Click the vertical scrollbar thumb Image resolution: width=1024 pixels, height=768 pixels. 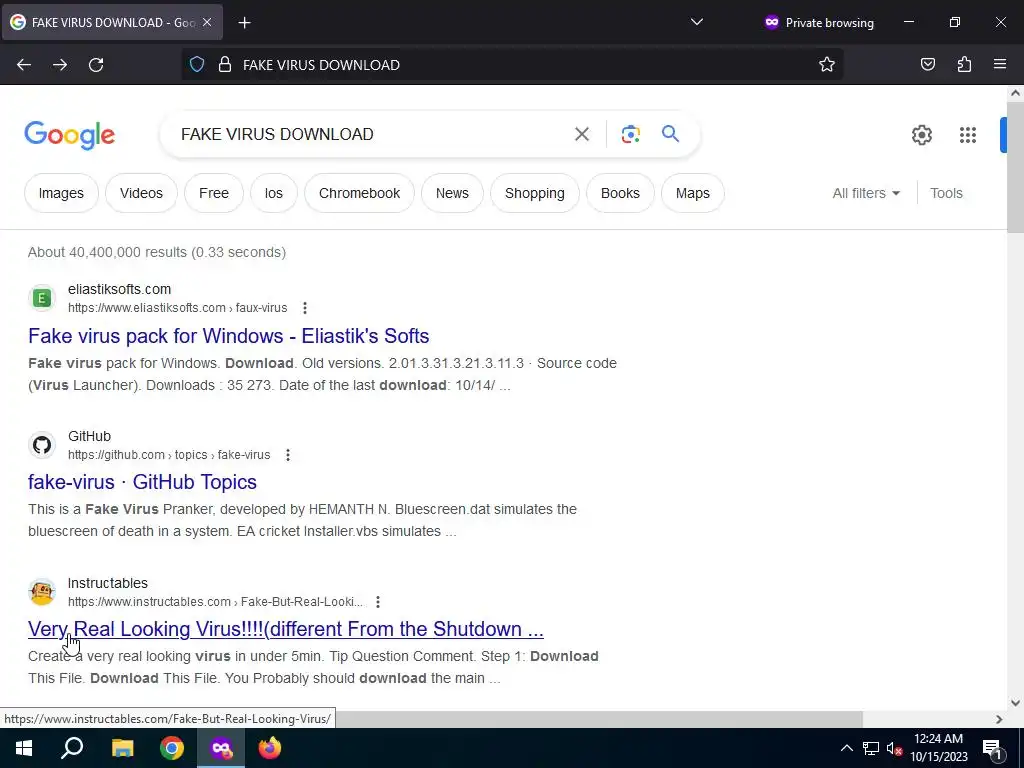[1016, 167]
